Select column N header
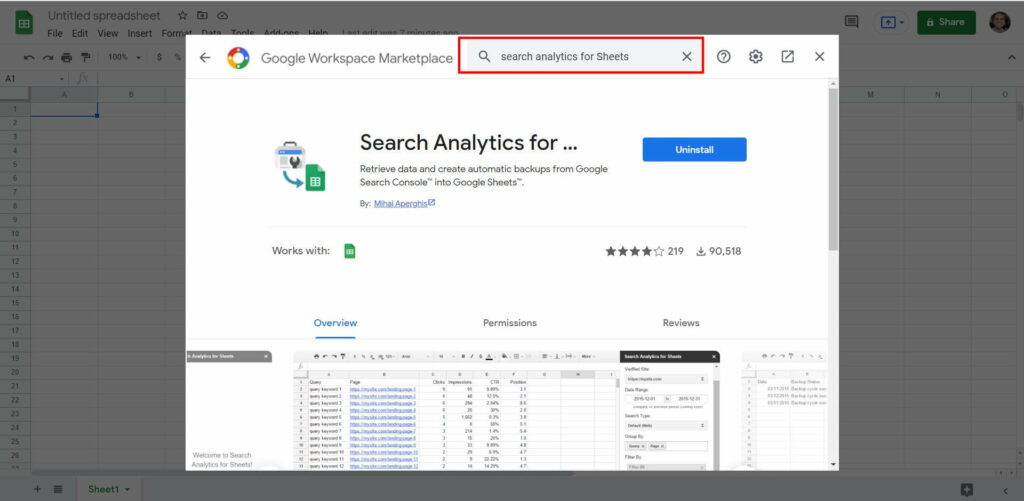Viewport: 1024px width, 501px height. click(x=938, y=95)
